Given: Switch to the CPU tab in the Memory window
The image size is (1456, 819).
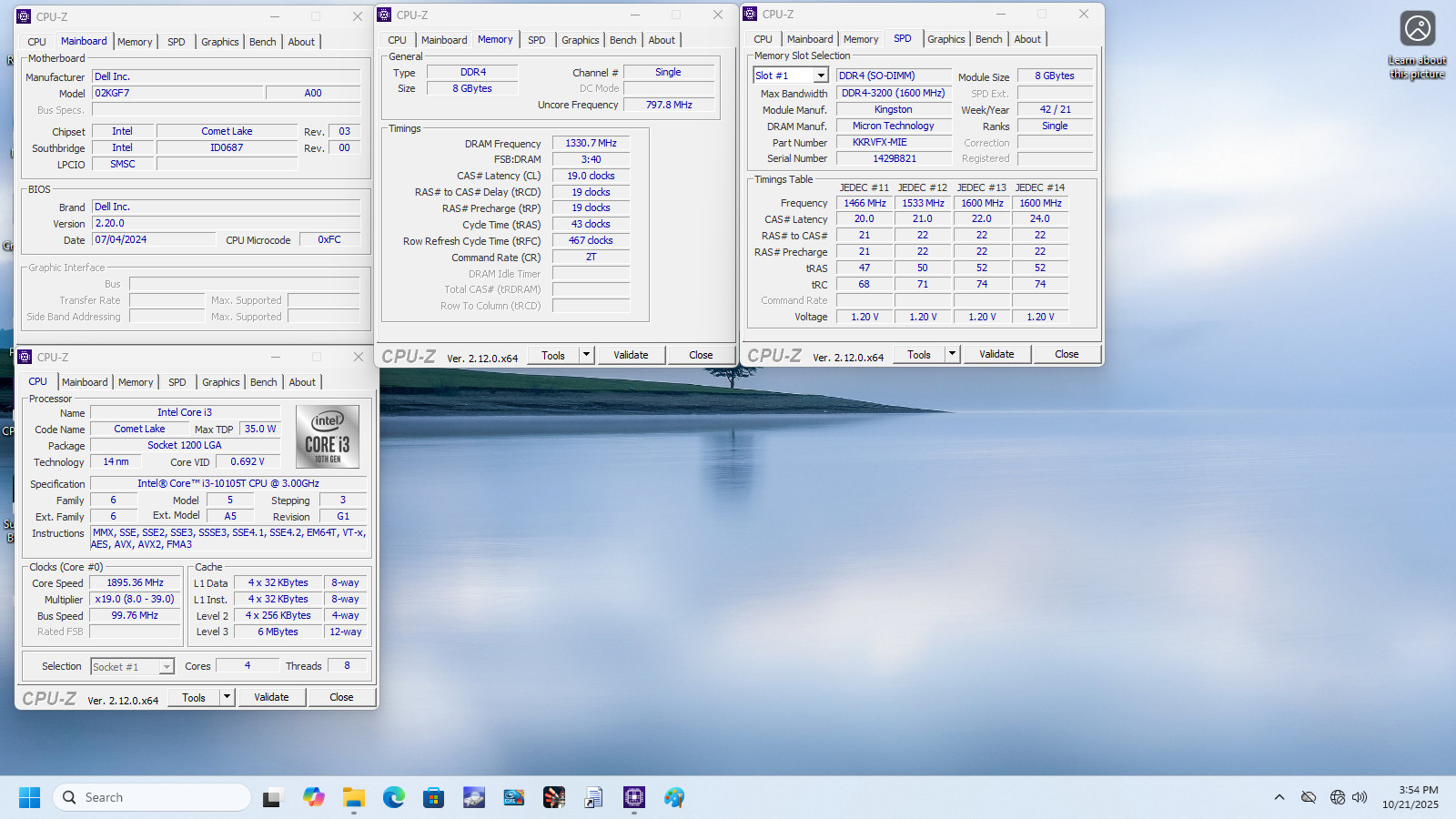Looking at the screenshot, I should click(397, 40).
